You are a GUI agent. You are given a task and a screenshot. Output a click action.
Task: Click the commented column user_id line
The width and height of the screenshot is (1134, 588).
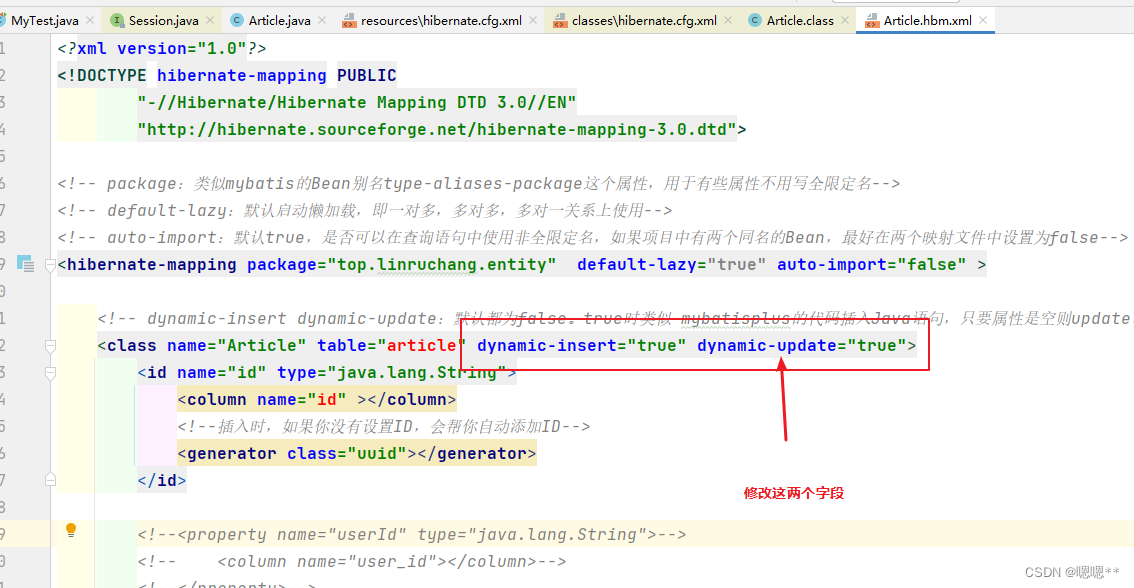(x=351, y=561)
